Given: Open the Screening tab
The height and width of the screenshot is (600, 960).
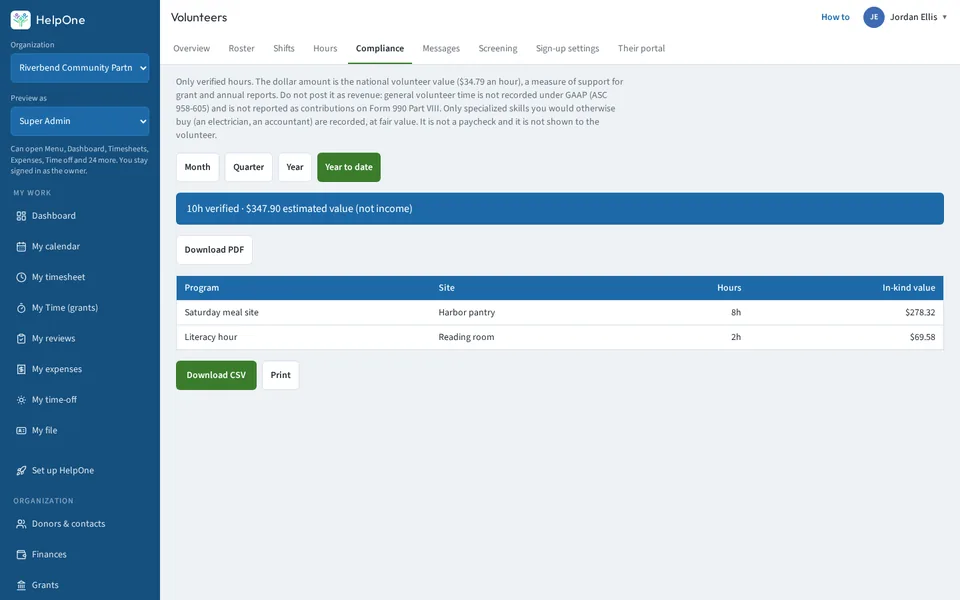Looking at the screenshot, I should (x=498, y=48).
